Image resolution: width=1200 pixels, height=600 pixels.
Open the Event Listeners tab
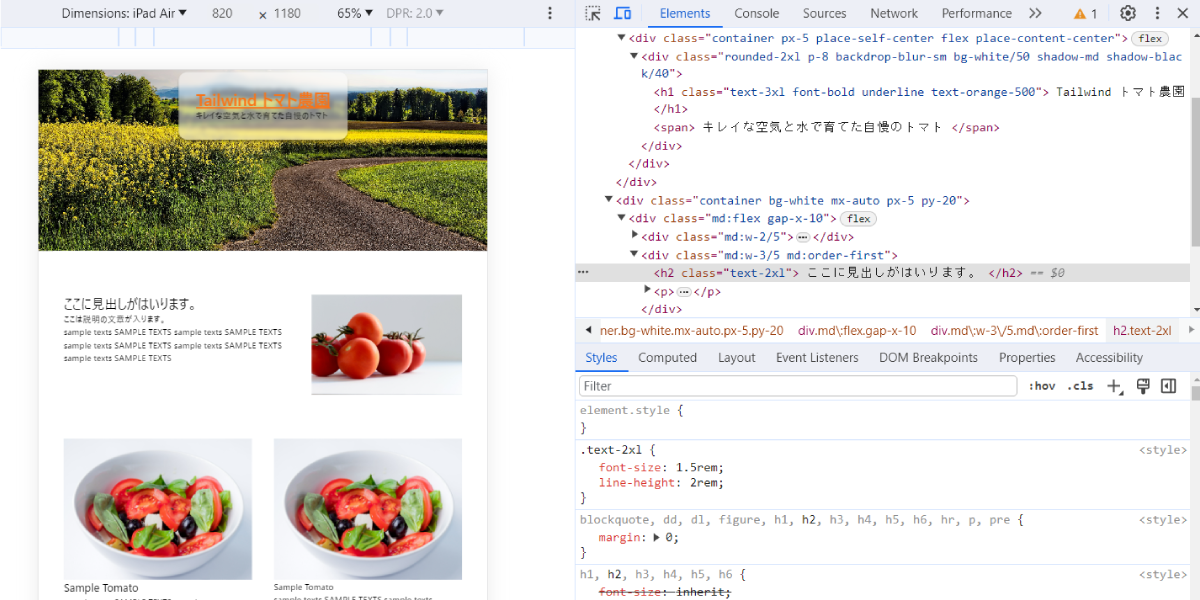(x=817, y=358)
